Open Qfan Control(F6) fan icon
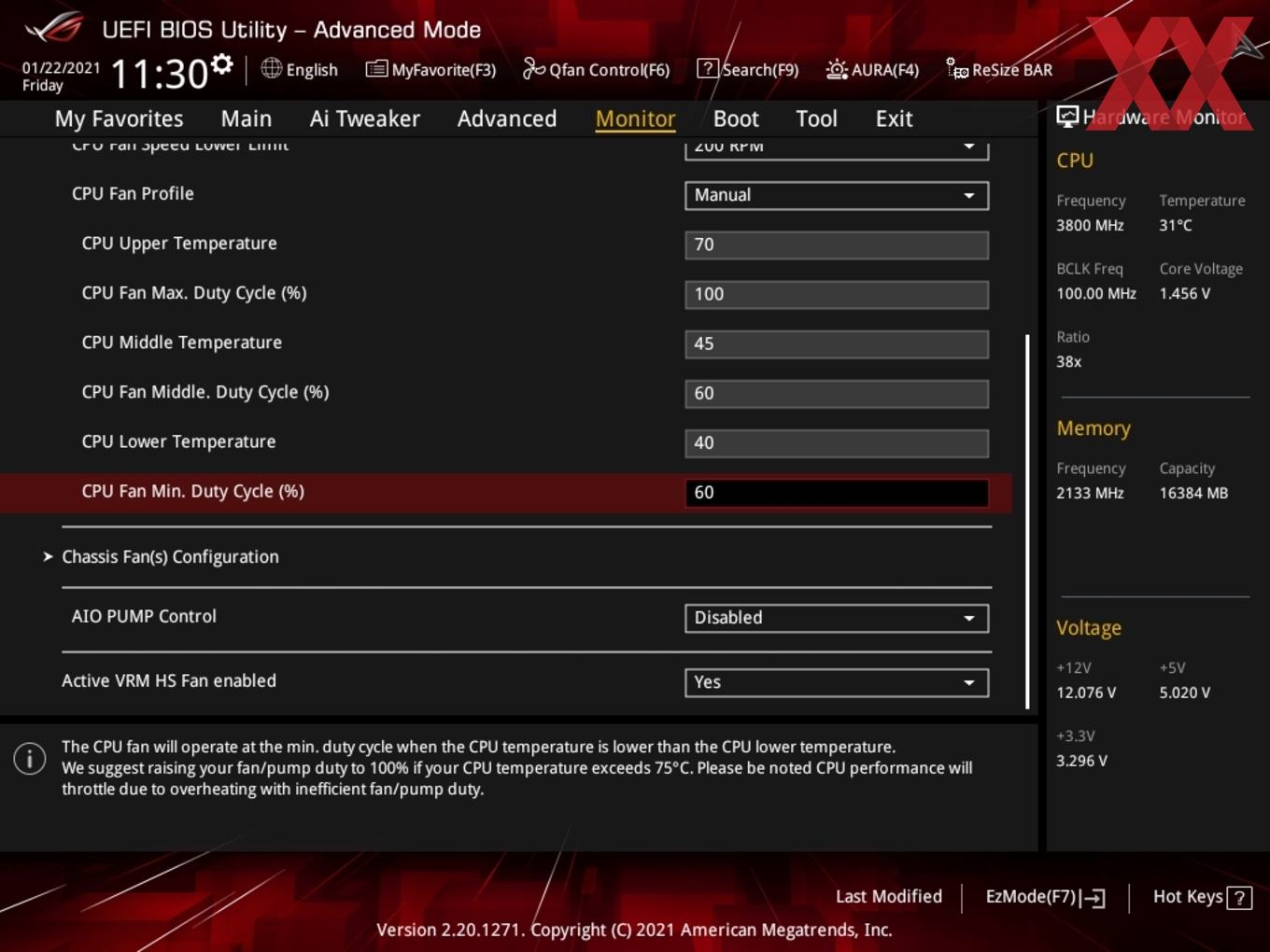This screenshot has height=952, width=1270. [533, 69]
